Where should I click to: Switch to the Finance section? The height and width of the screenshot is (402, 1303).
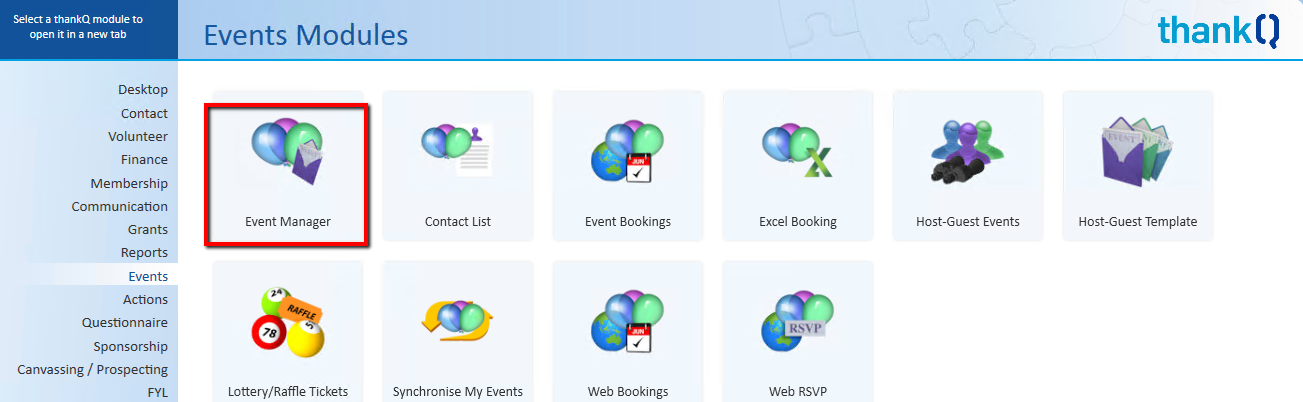pyautogui.click(x=144, y=160)
